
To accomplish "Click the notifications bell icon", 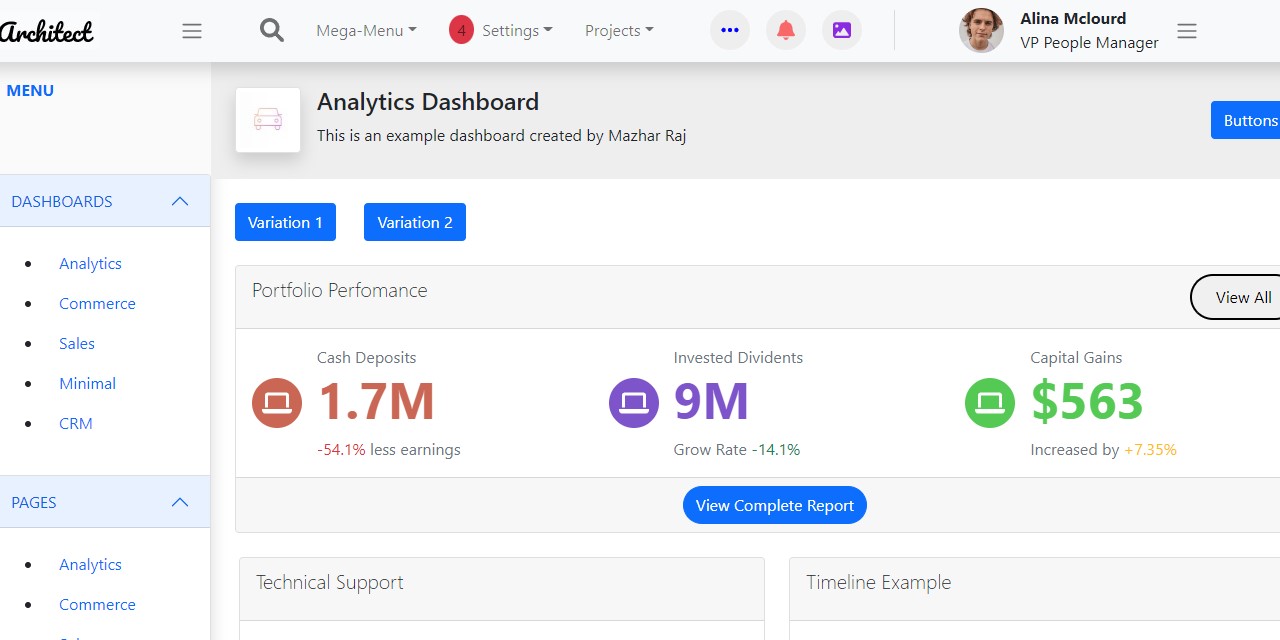I will 786,30.
